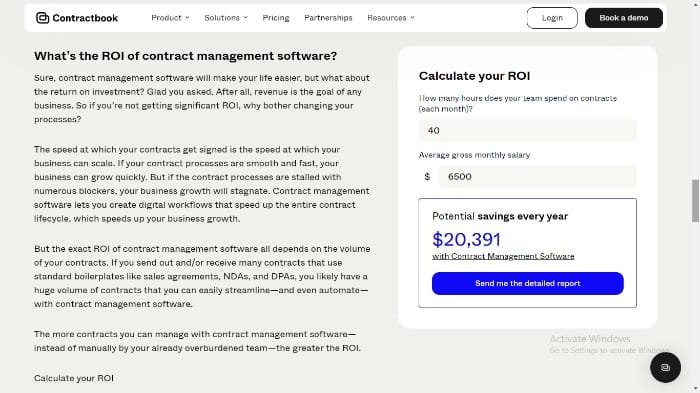The width and height of the screenshot is (700, 393).
Task: Focus the monthly salary field
Action: click(x=538, y=176)
